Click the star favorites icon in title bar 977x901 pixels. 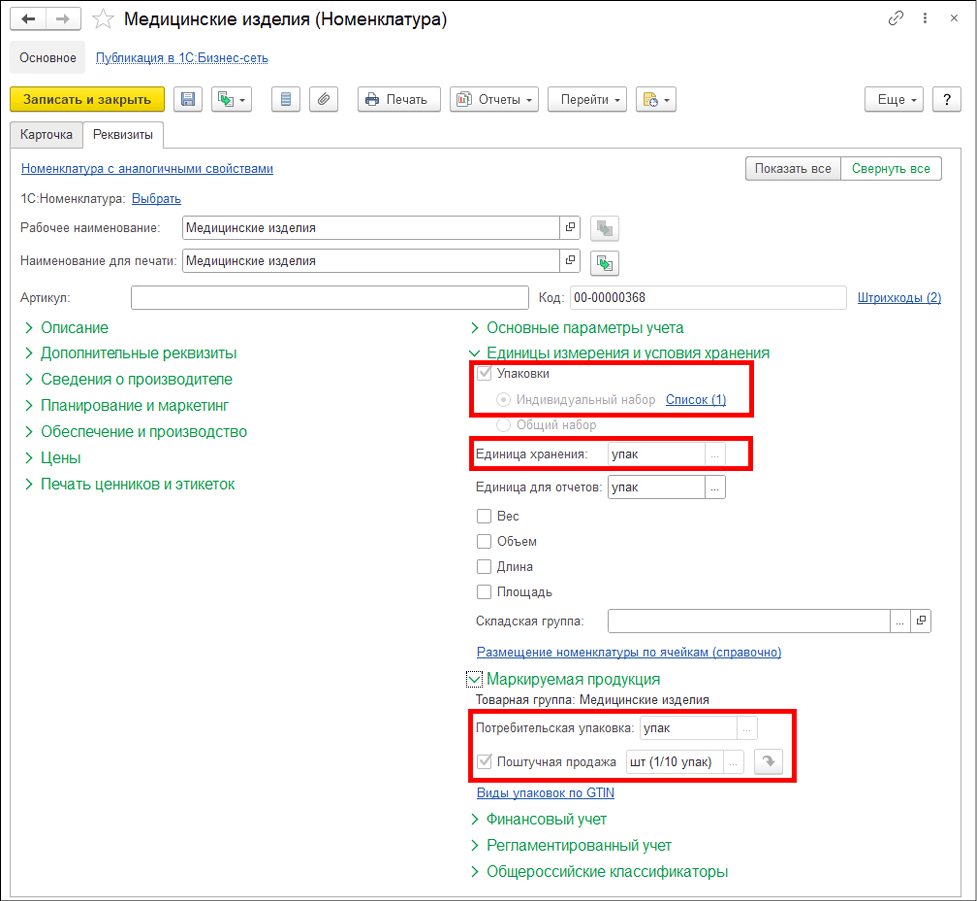(x=102, y=19)
